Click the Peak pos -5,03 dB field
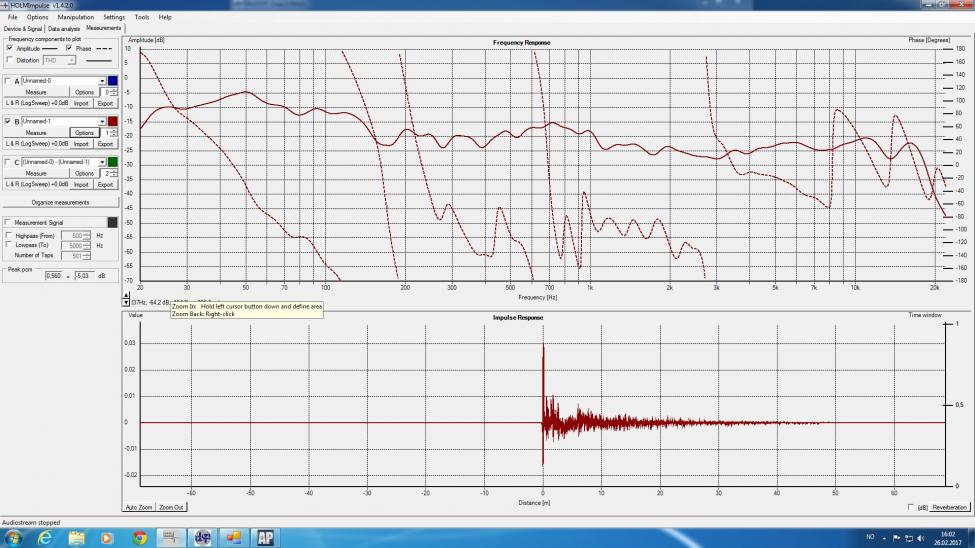Screen dimensions: 975x548 (83, 275)
